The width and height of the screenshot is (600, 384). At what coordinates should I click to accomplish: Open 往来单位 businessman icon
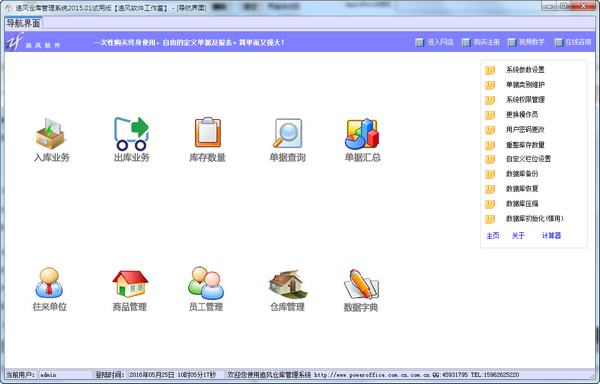pos(49,283)
